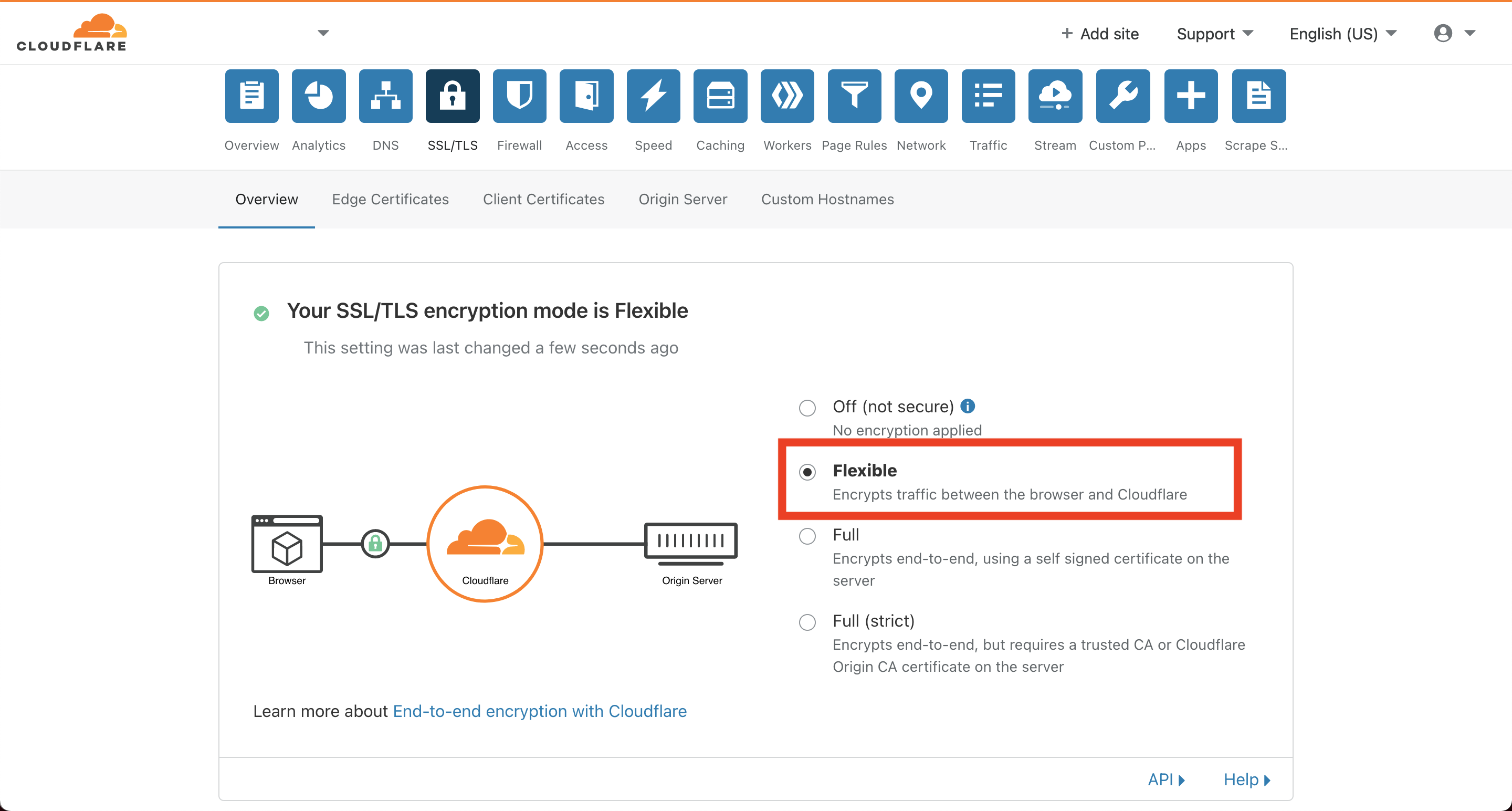The width and height of the screenshot is (1512, 811).
Task: Open the Page Rules funnel icon
Action: pyautogui.click(x=854, y=96)
